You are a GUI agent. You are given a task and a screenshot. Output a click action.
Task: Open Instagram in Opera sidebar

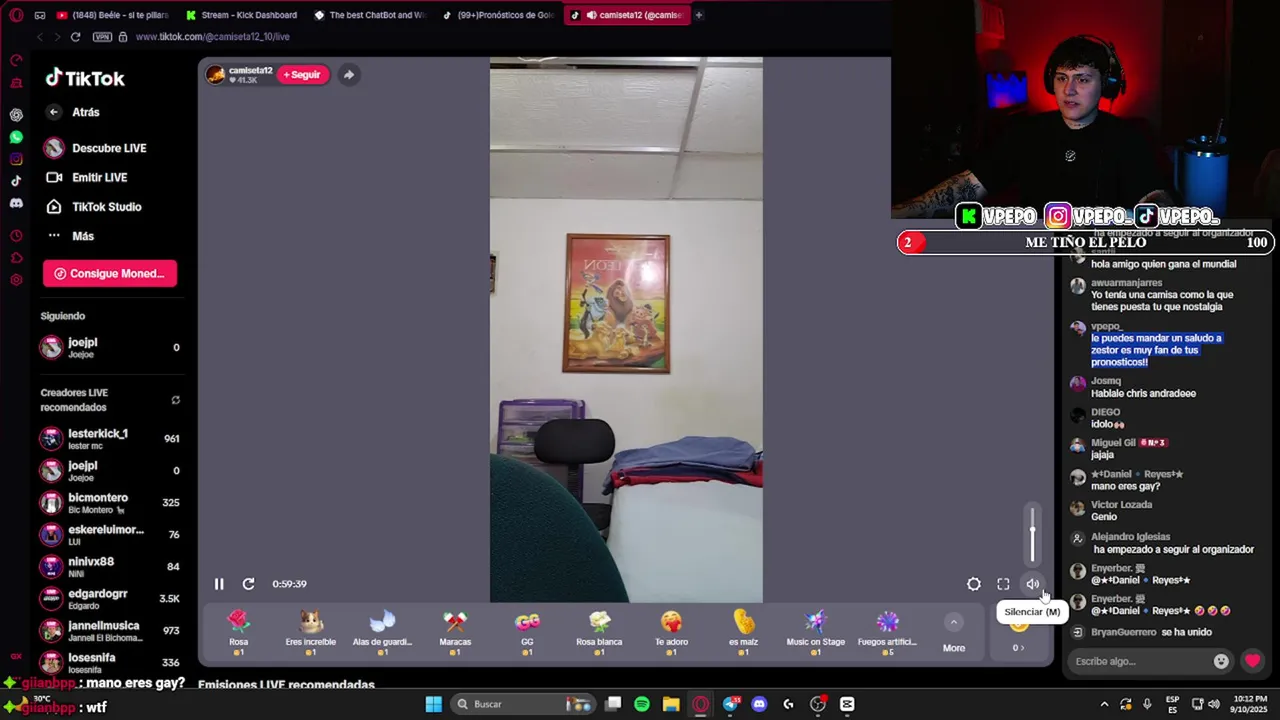click(16, 159)
